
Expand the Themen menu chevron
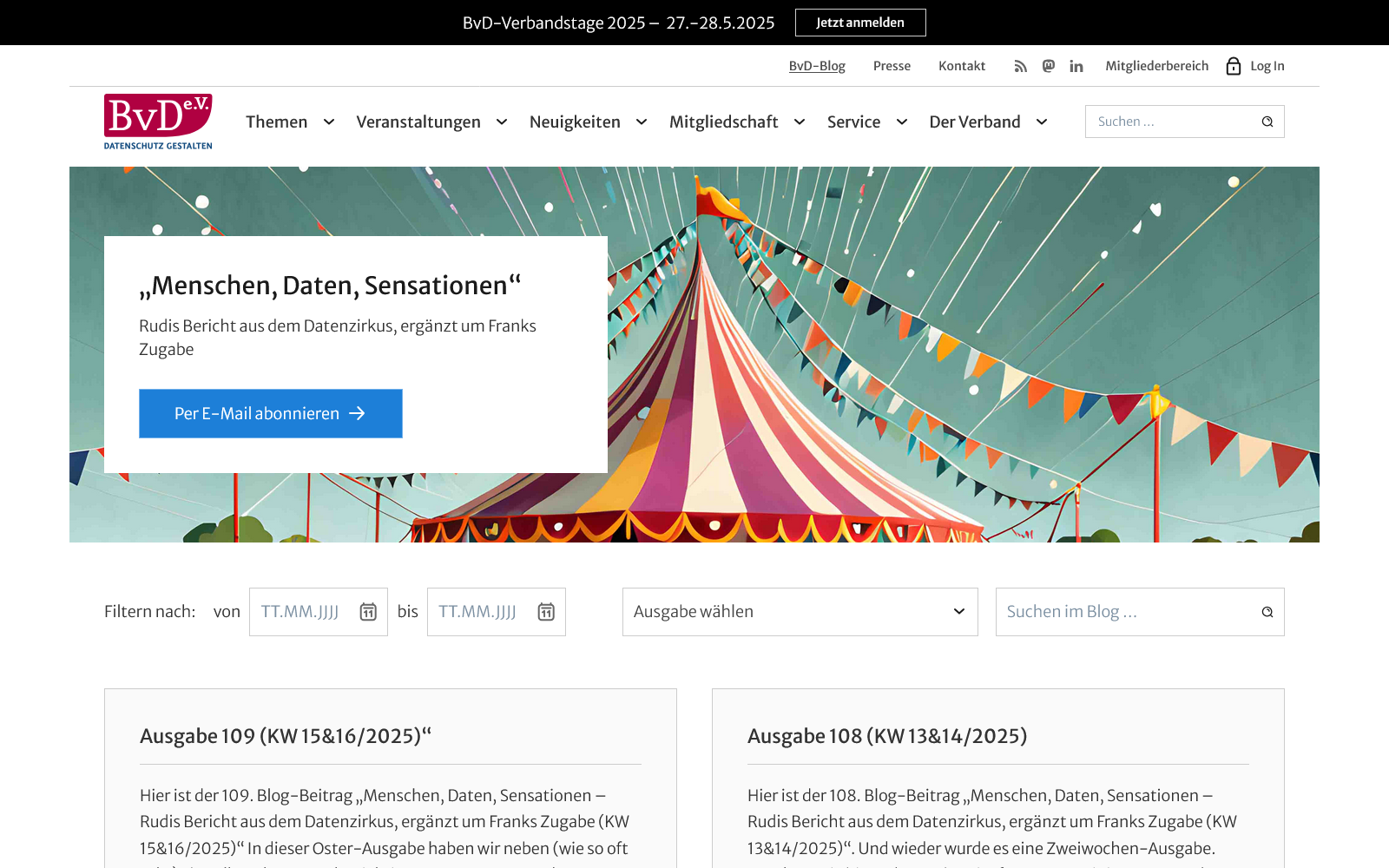329,122
